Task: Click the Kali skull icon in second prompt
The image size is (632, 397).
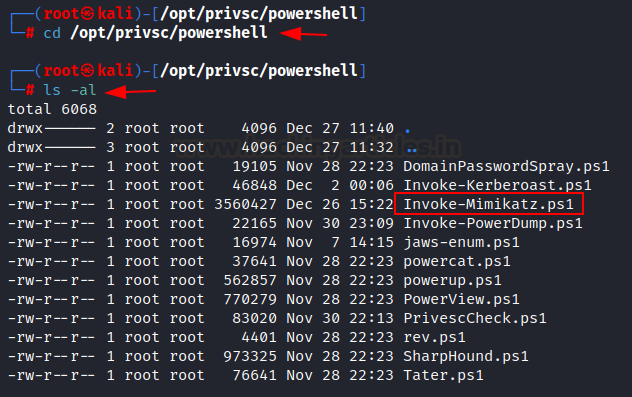Action: [x=87, y=71]
